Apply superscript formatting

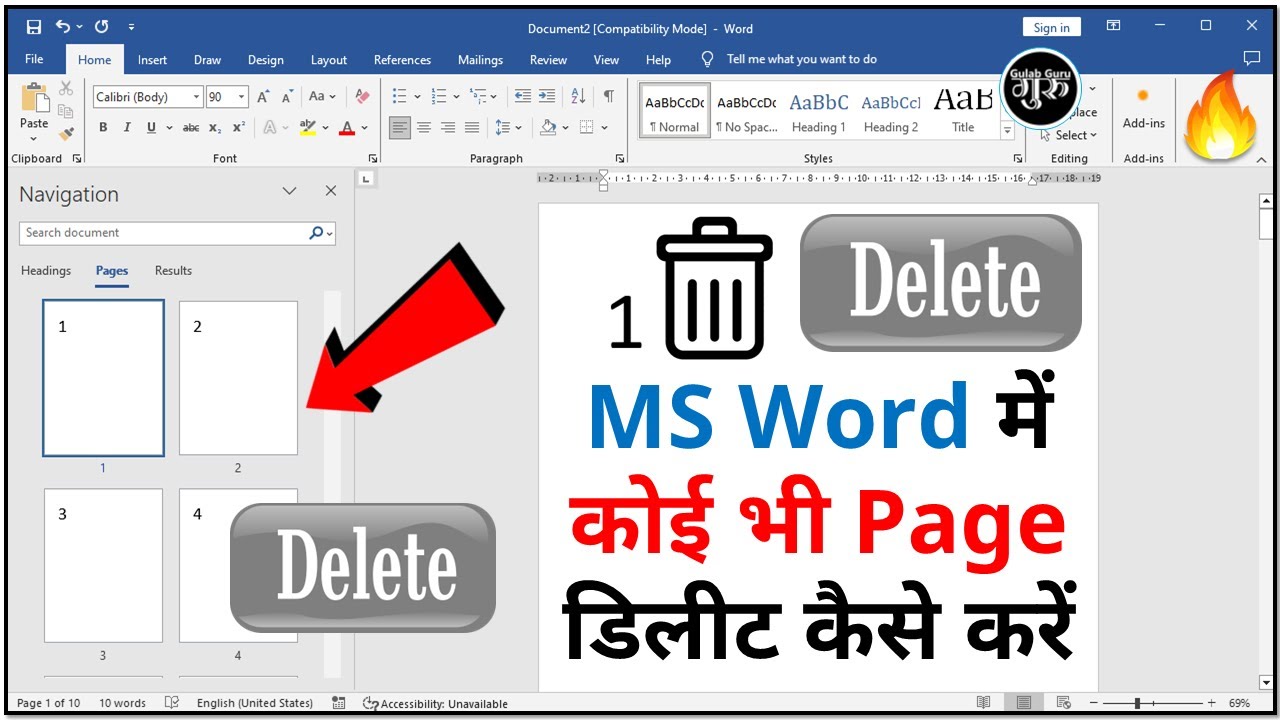[x=238, y=127]
